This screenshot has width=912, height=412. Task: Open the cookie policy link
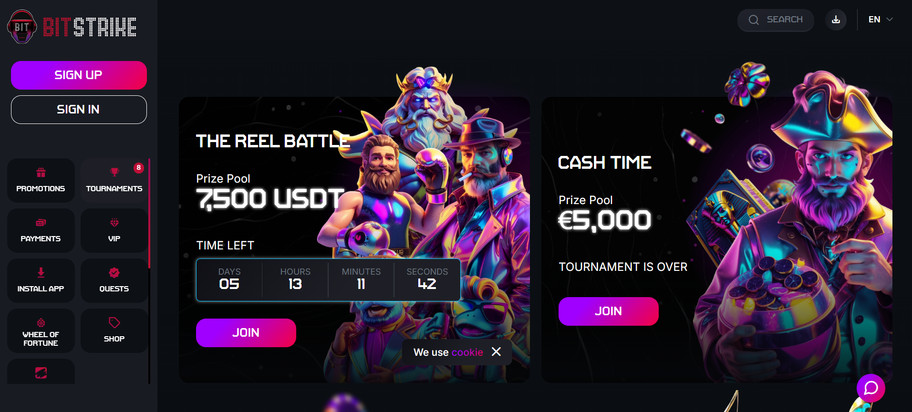(467, 352)
